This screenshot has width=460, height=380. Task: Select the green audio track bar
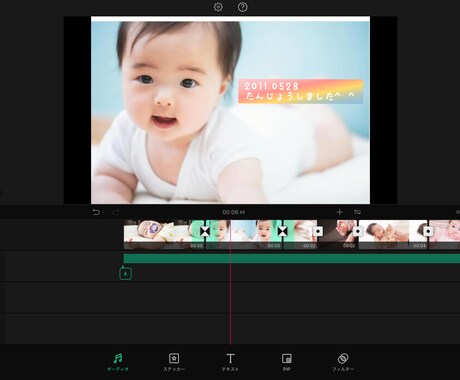pyautogui.click(x=292, y=259)
